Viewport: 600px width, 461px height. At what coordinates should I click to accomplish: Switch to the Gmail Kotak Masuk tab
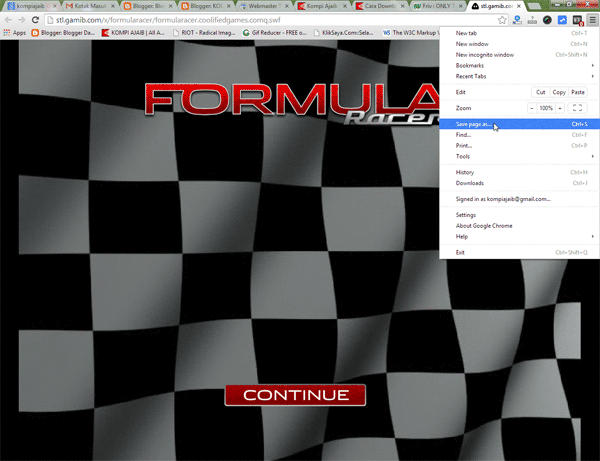90,6
